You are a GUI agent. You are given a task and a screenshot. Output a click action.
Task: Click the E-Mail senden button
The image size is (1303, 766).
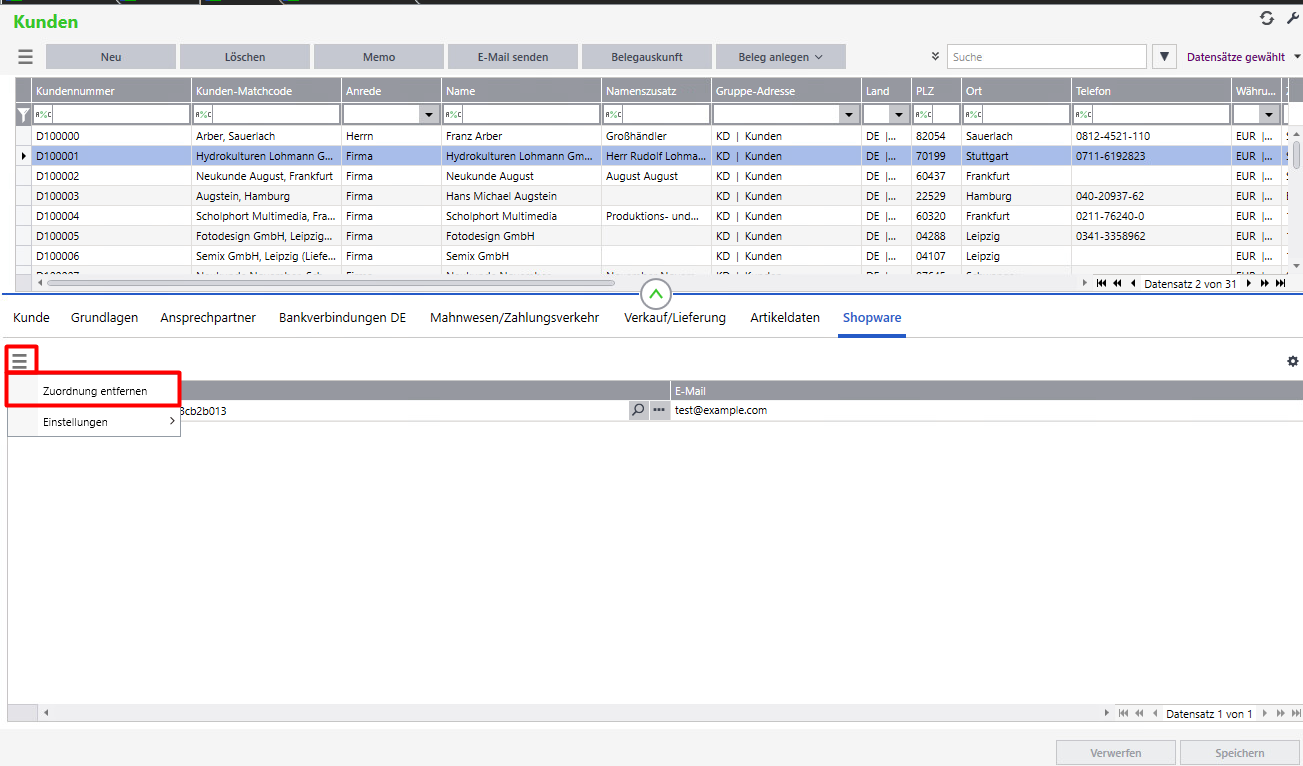pyautogui.click(x=512, y=57)
